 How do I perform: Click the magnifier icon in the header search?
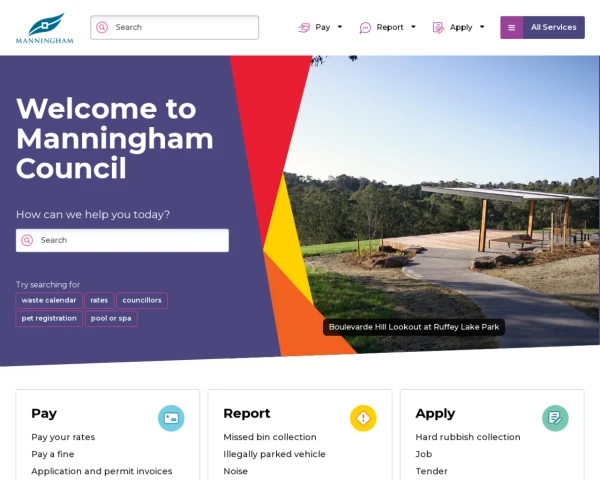[102, 27]
